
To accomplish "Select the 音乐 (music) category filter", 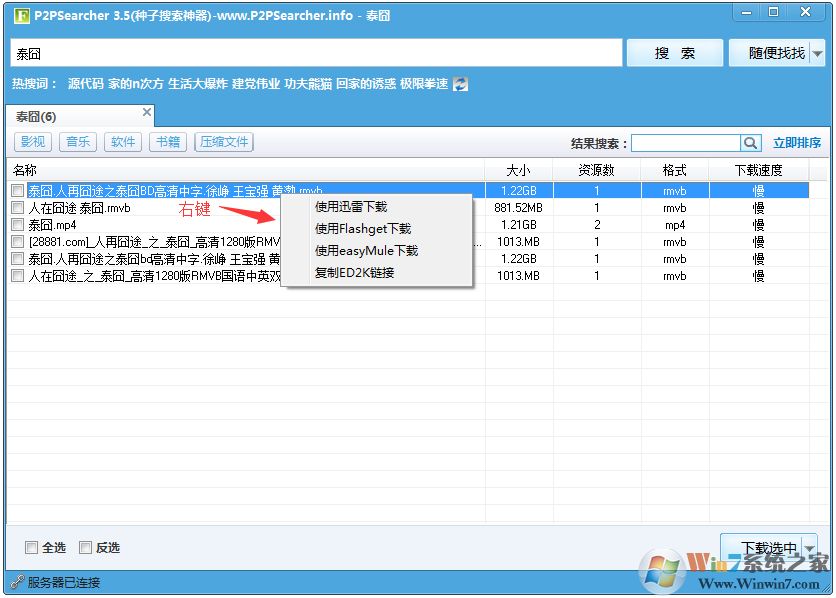I will [x=77, y=142].
